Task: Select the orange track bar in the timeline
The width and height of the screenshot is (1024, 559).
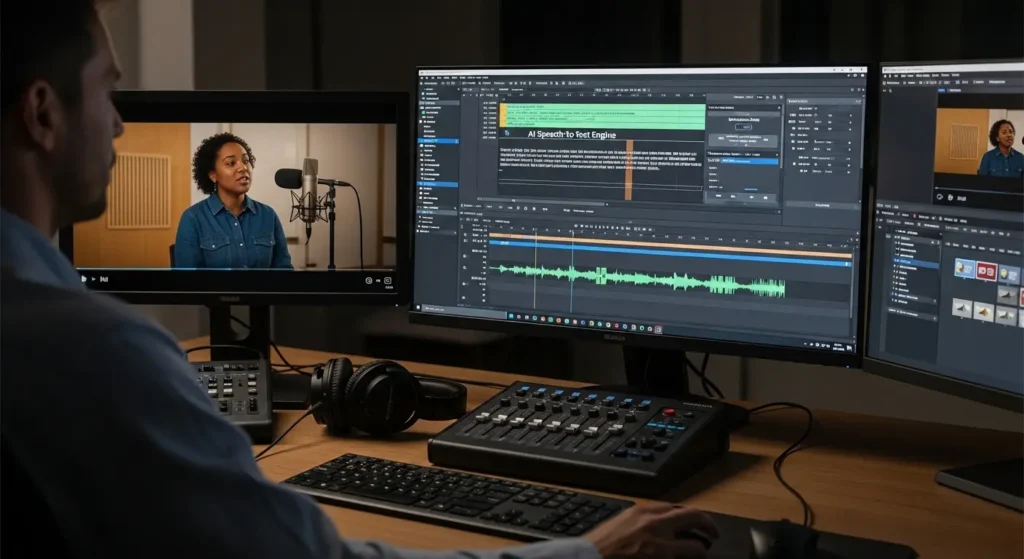Action: pyautogui.click(x=670, y=244)
